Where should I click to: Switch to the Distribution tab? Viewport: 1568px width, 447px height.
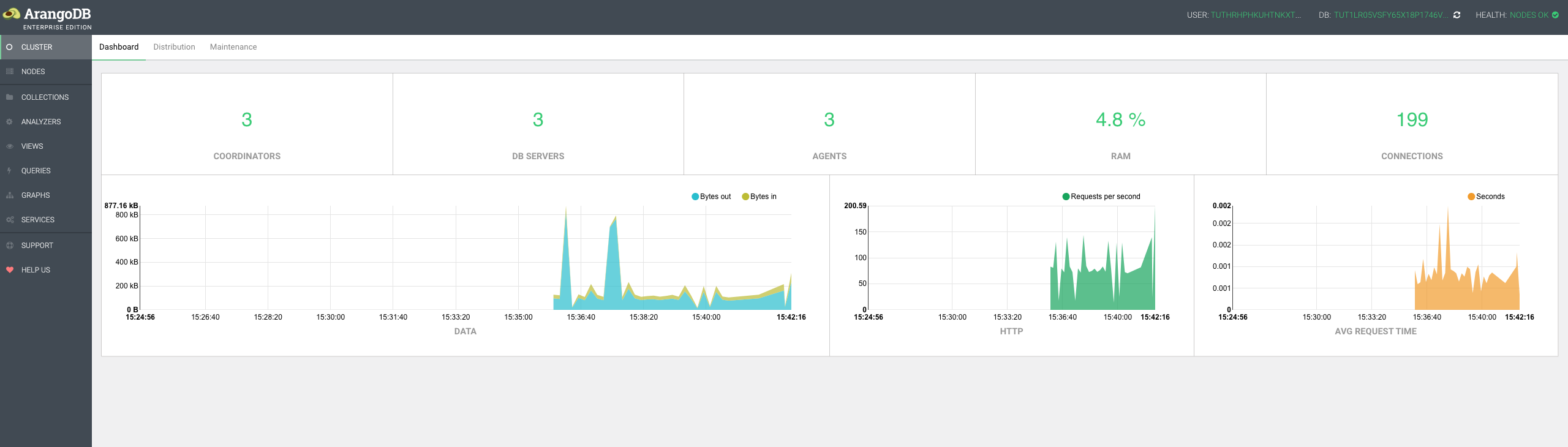click(174, 47)
